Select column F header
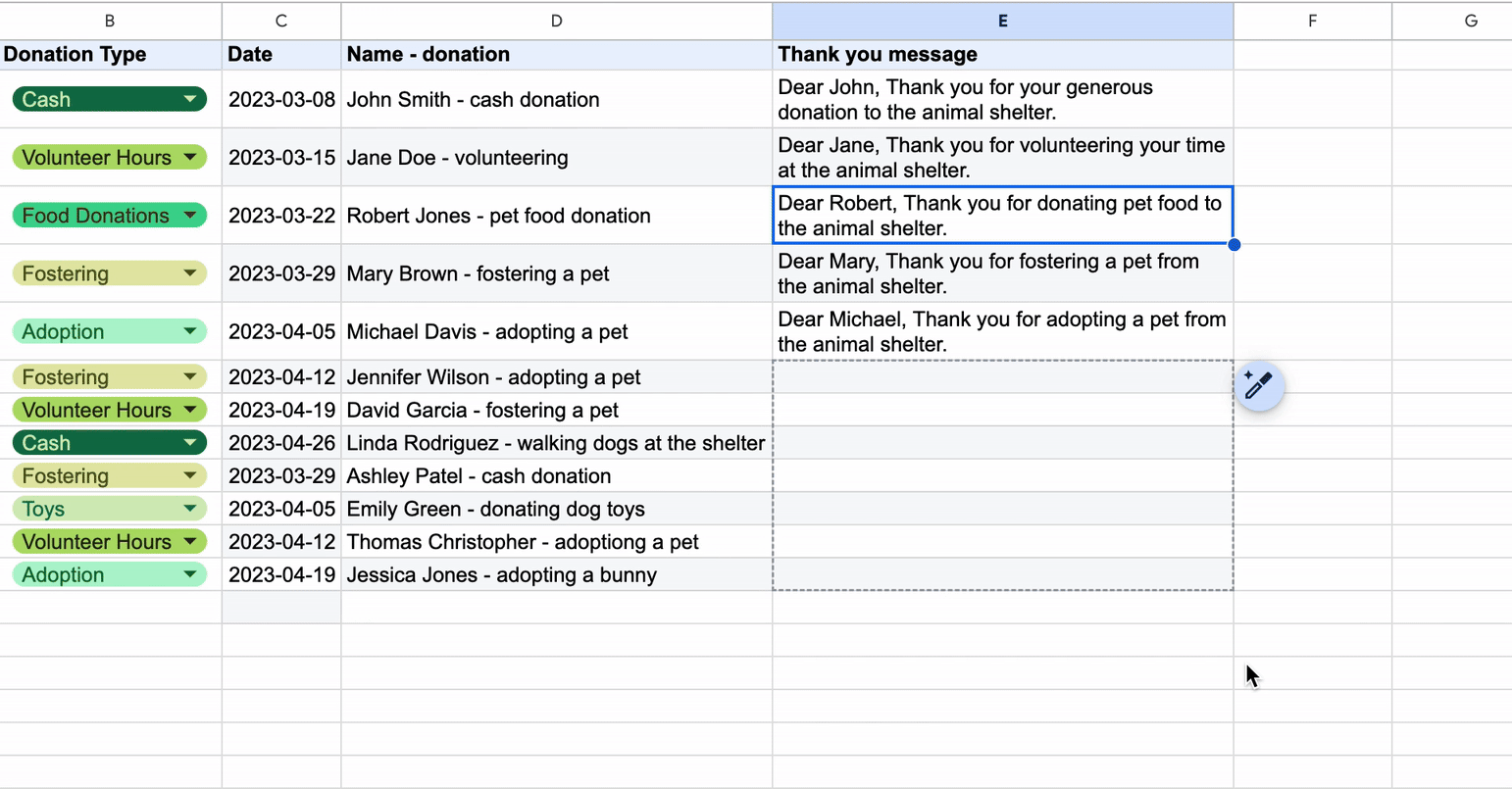Viewport: 1512px width, 789px height. tap(1312, 21)
